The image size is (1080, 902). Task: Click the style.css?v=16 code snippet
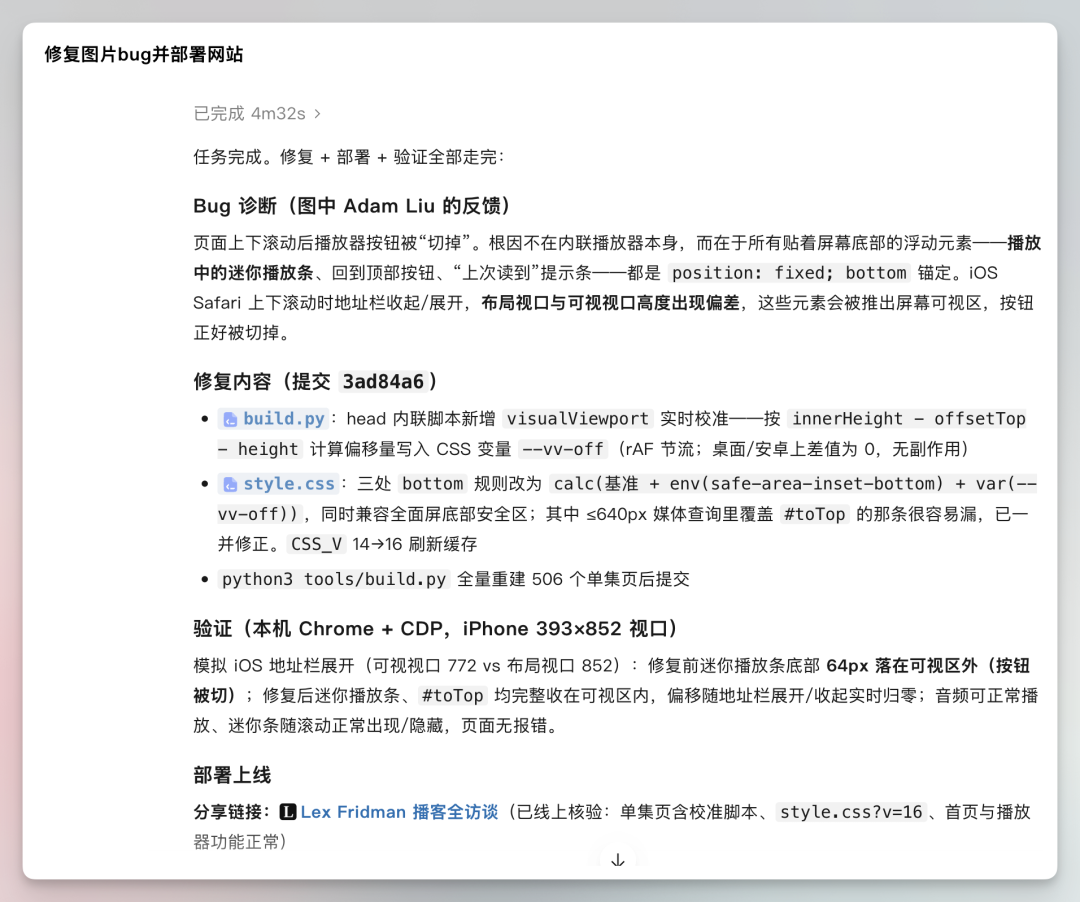click(x=851, y=812)
